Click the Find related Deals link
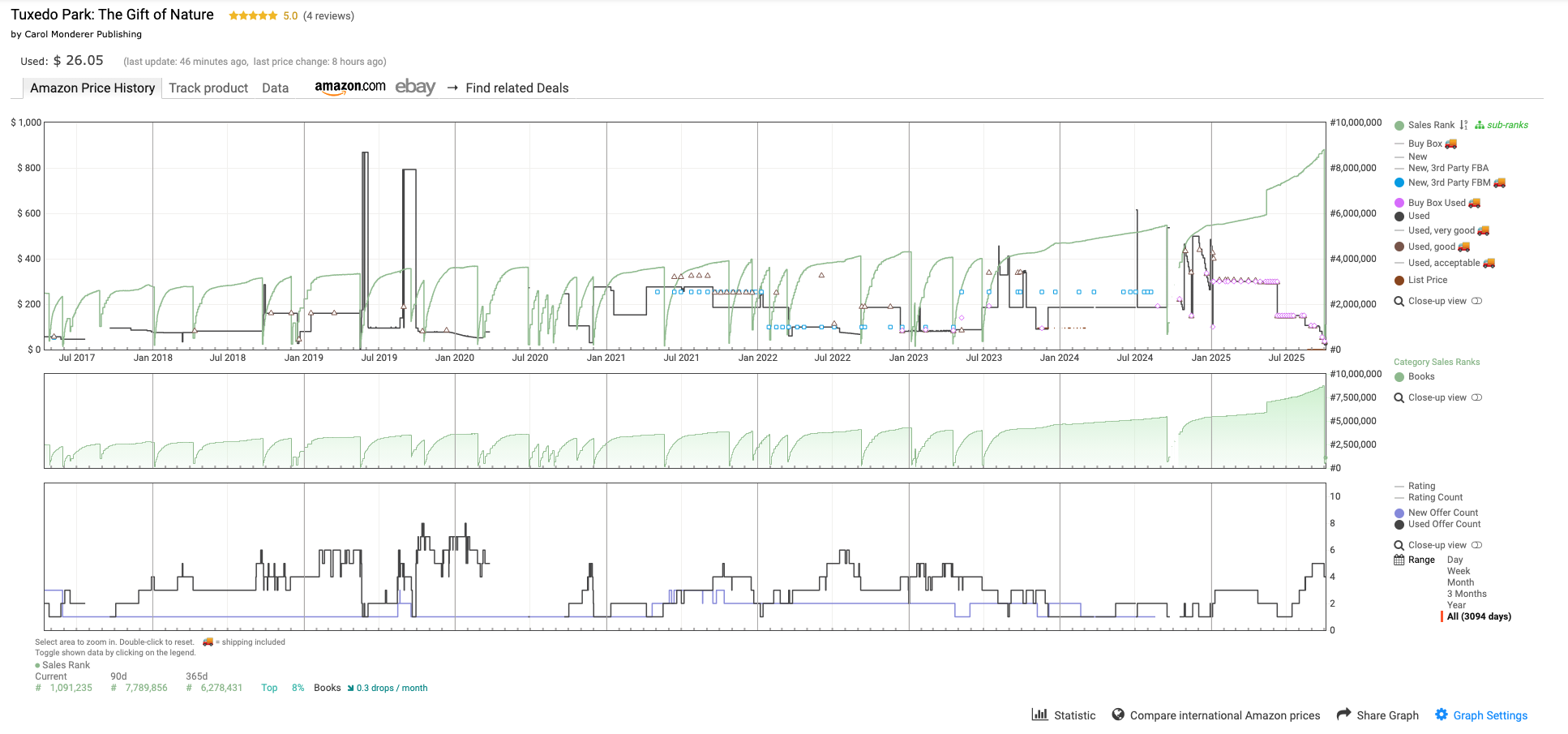This screenshot has height=734, width=1568. coord(516,88)
